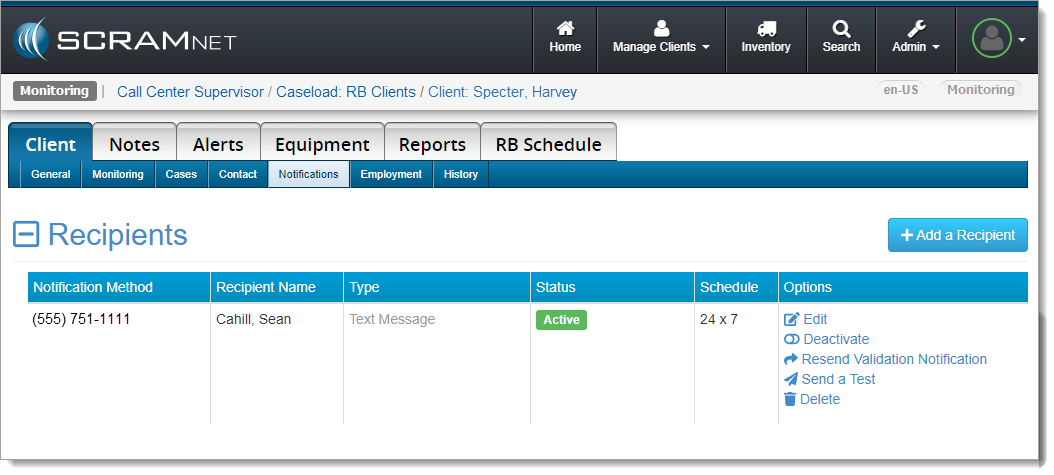The image size is (1054, 475).
Task: Click the Active status badge
Action: click(561, 320)
